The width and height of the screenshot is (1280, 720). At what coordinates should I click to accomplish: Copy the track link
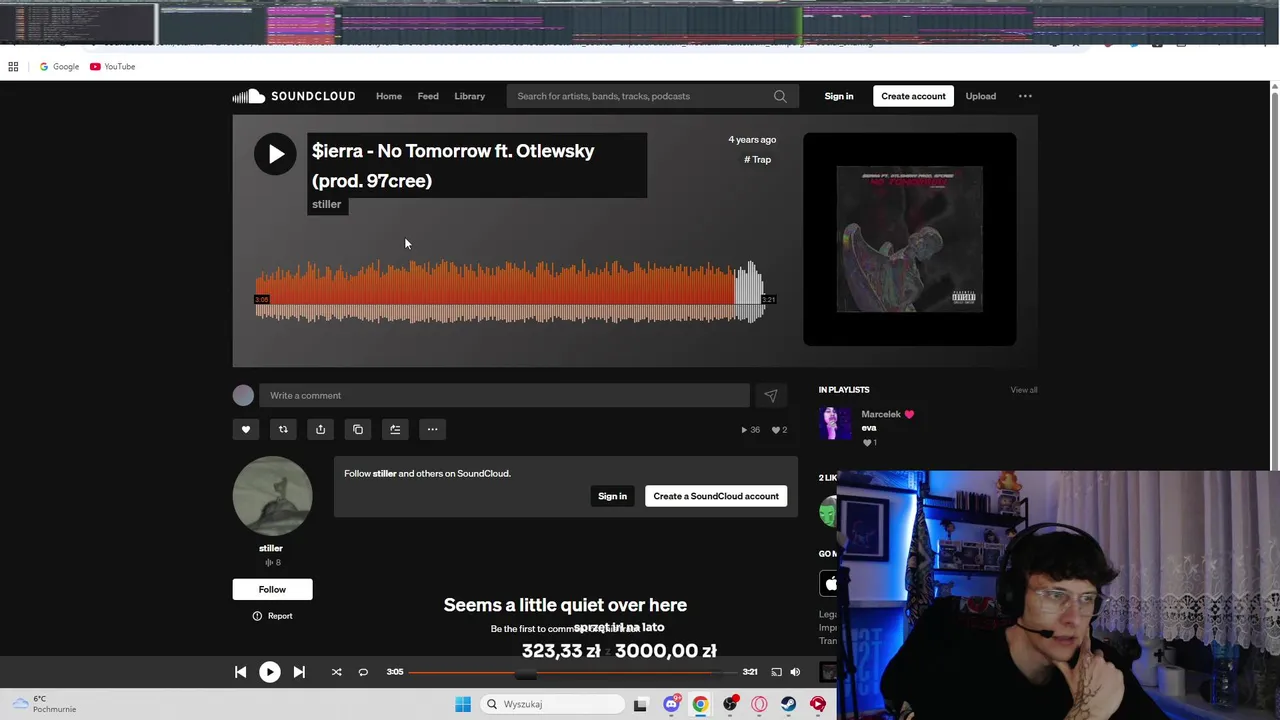(358, 429)
